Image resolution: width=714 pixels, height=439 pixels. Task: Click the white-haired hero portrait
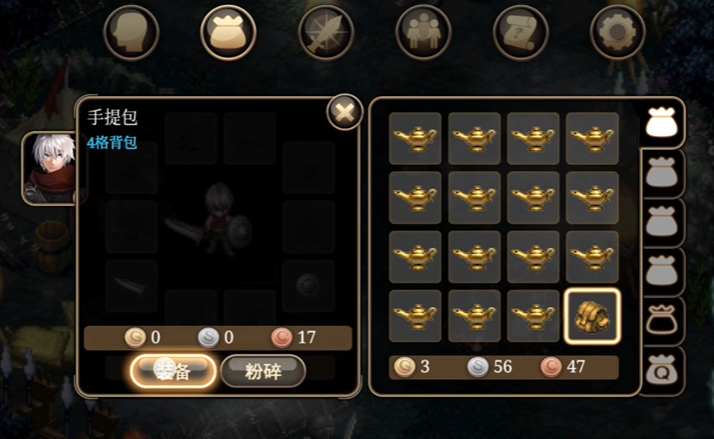pos(50,168)
